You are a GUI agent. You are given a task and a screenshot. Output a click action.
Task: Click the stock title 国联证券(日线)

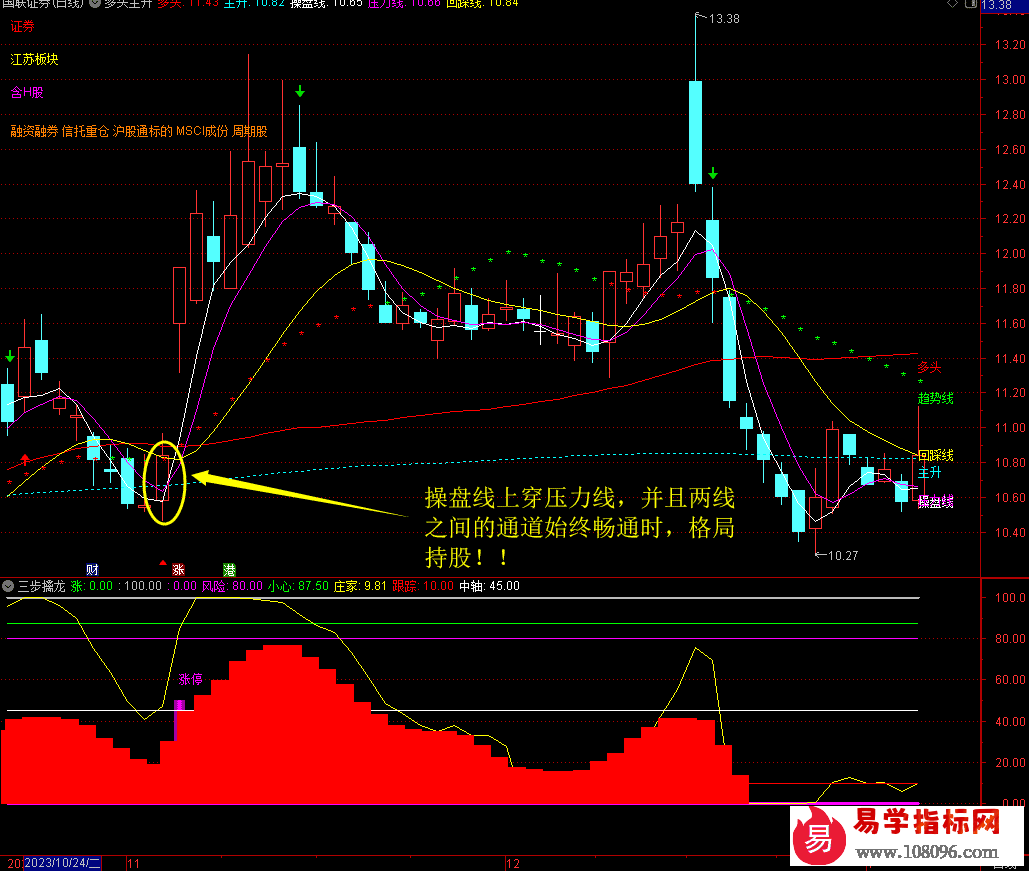pos(42,3)
